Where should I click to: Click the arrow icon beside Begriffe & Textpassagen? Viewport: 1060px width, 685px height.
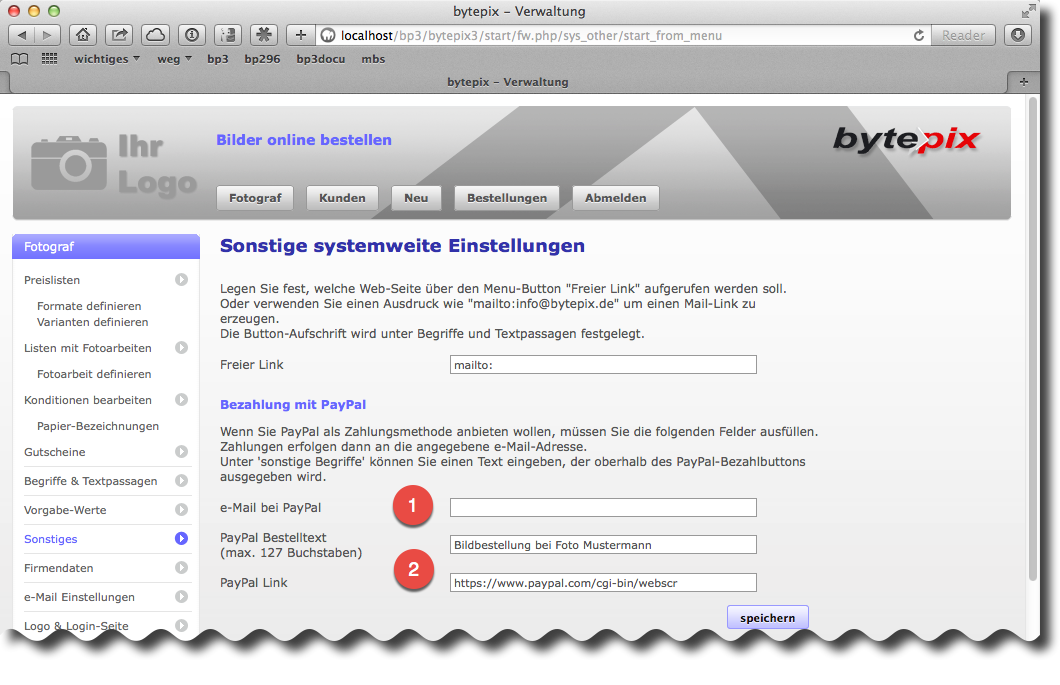pos(181,481)
